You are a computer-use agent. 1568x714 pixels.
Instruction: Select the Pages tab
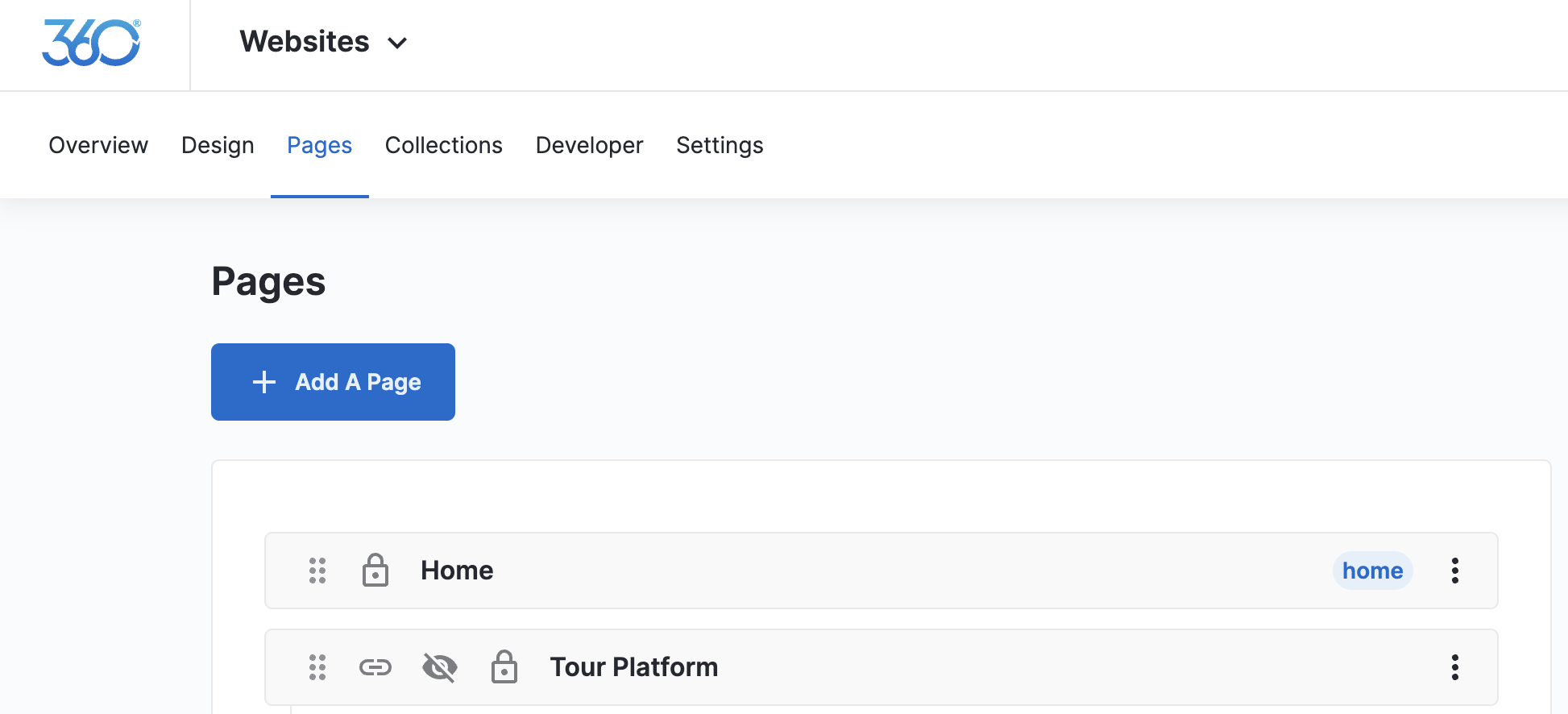(x=319, y=145)
